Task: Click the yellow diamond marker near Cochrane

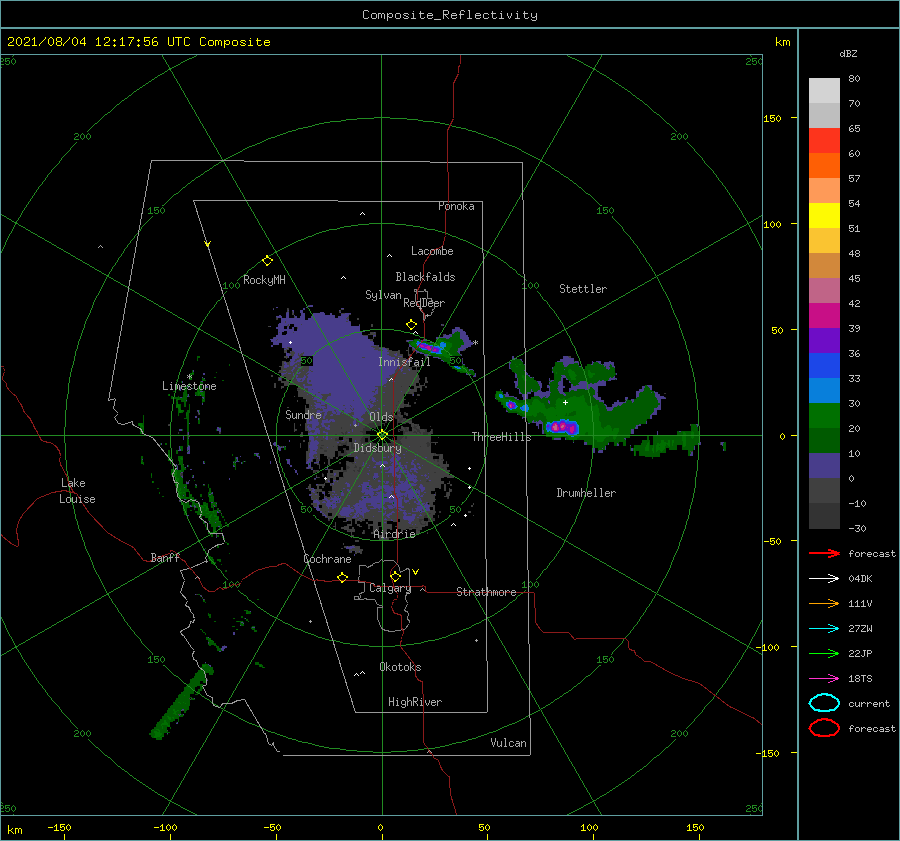Action: 343,577
